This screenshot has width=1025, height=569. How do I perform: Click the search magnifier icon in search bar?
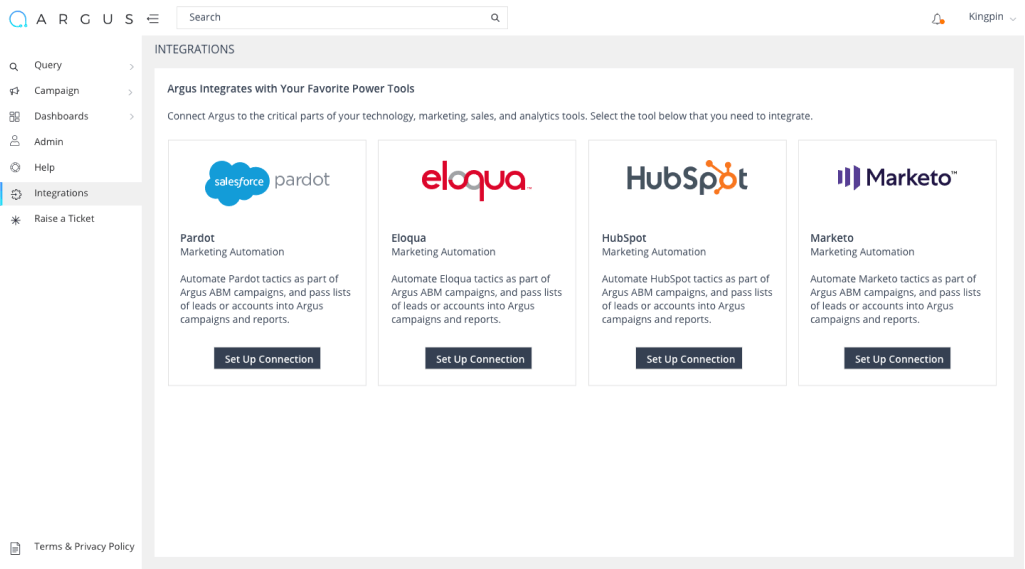[495, 18]
